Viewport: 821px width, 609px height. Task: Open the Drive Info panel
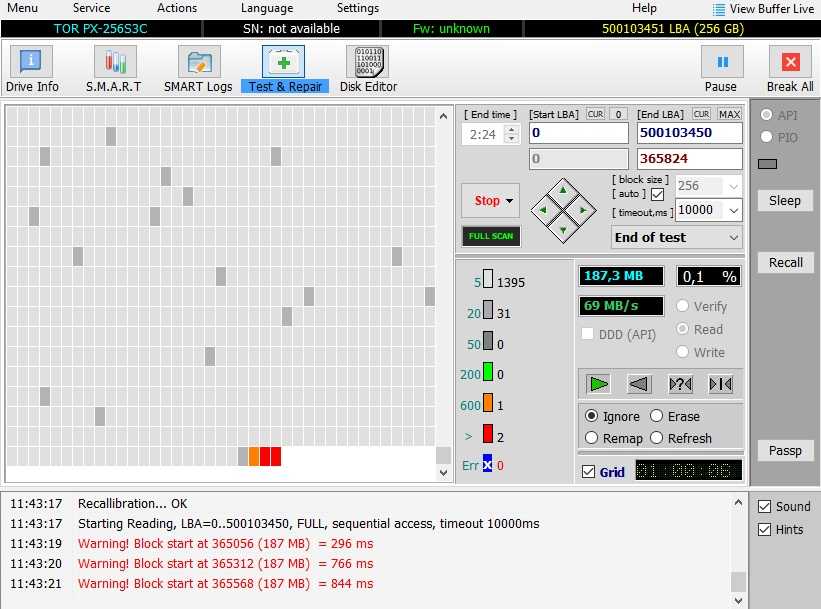pos(32,68)
